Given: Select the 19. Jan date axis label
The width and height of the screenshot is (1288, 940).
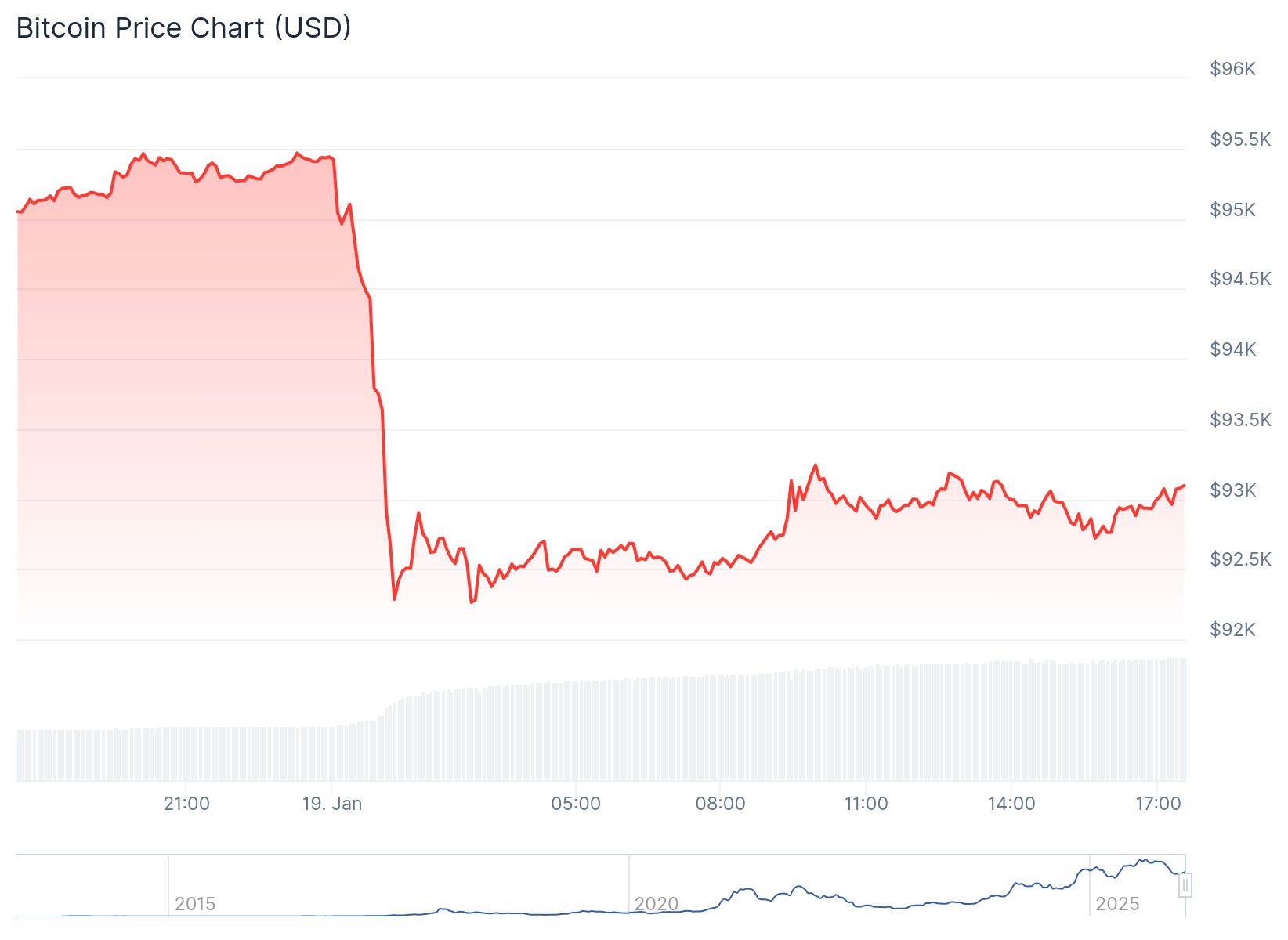Looking at the screenshot, I should (332, 804).
